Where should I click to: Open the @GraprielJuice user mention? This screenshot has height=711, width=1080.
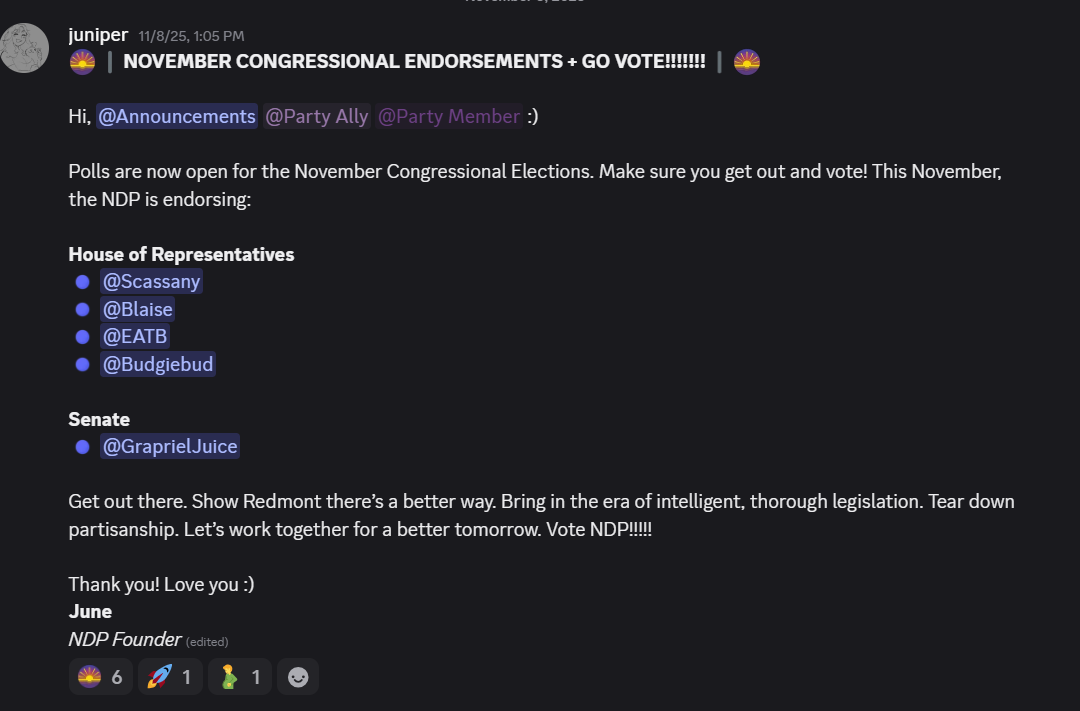coord(170,446)
